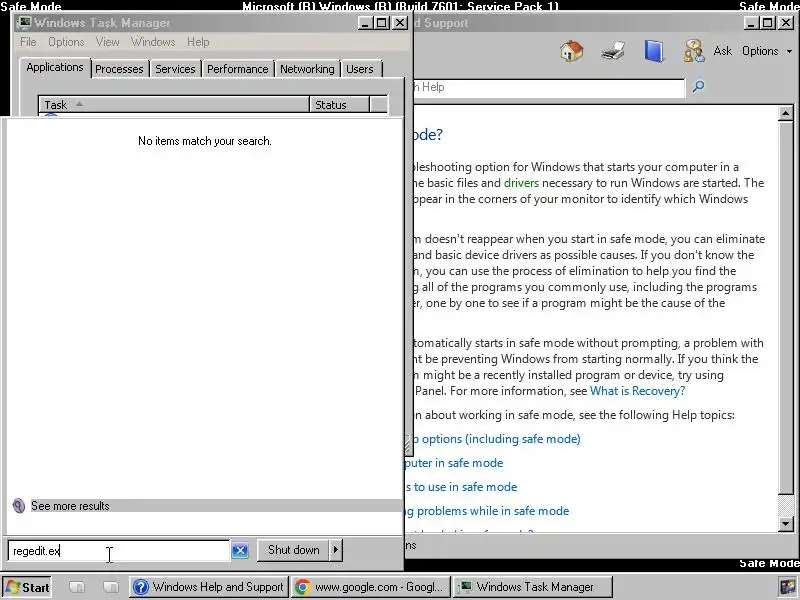The width and height of the screenshot is (800, 600).
Task: Open the Options dropdown in Help window
Action: point(767,51)
